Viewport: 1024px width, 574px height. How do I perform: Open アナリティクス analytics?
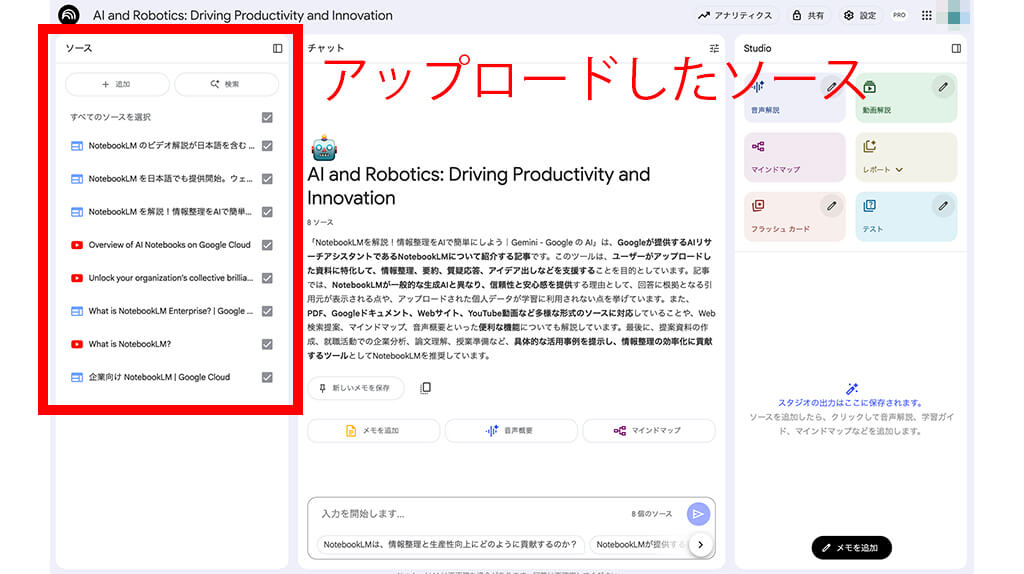(x=735, y=15)
